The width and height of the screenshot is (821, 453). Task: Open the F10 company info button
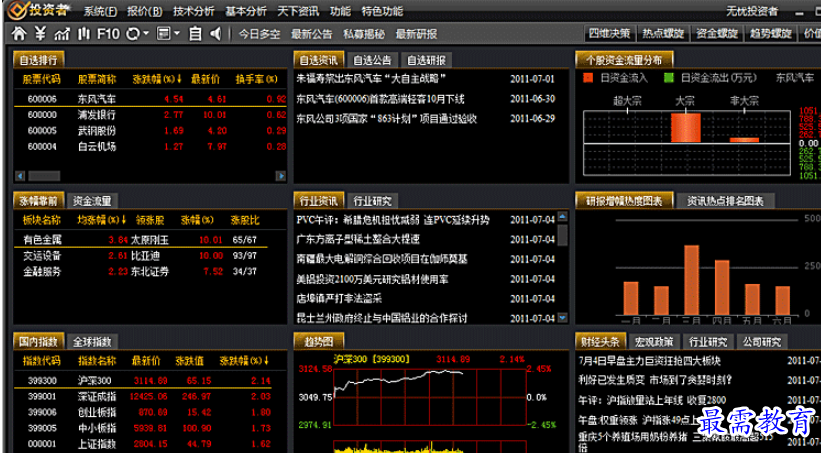coord(108,34)
